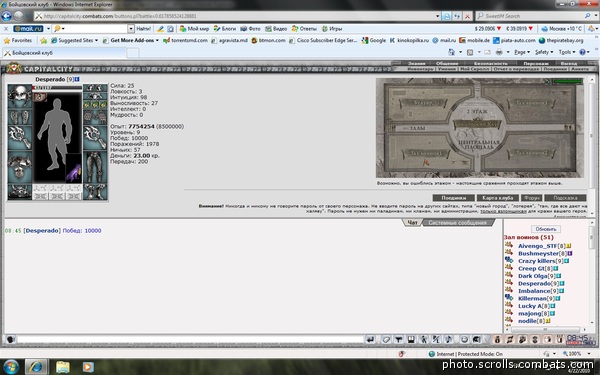This screenshot has width=600, height=375.
Task: Click the enter arrow icon beside chat input
Action: [x=370, y=339]
